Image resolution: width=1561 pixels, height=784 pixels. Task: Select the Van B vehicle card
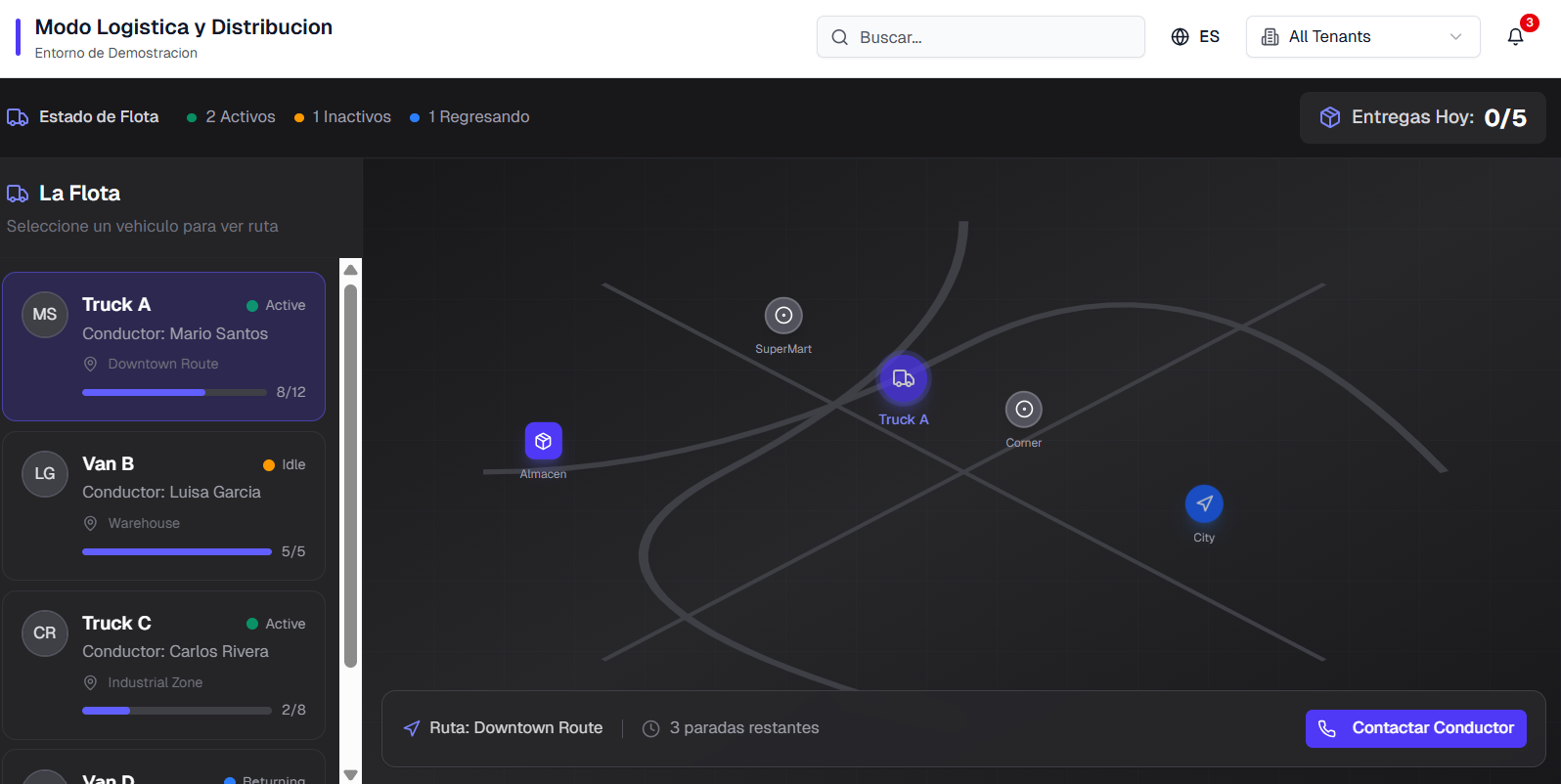click(163, 505)
